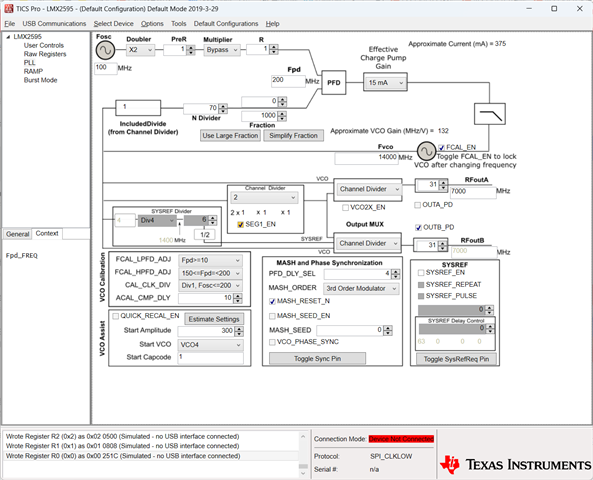
Task: Open the Doubler X2 dropdown
Action: click(x=140, y=50)
